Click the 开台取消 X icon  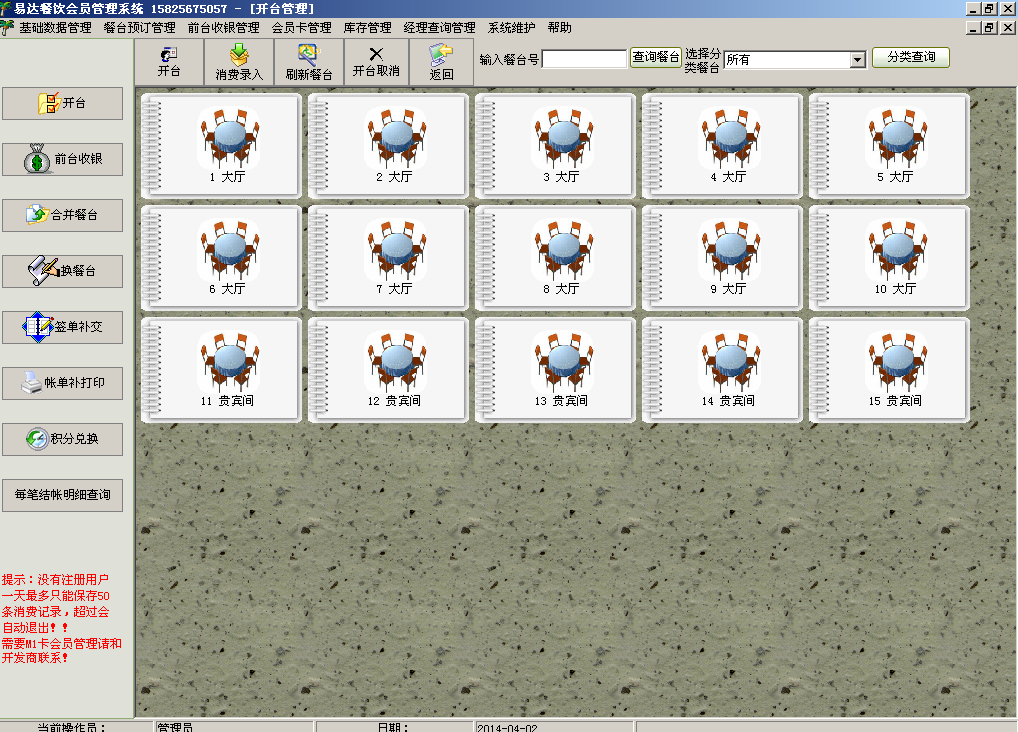tap(376, 61)
